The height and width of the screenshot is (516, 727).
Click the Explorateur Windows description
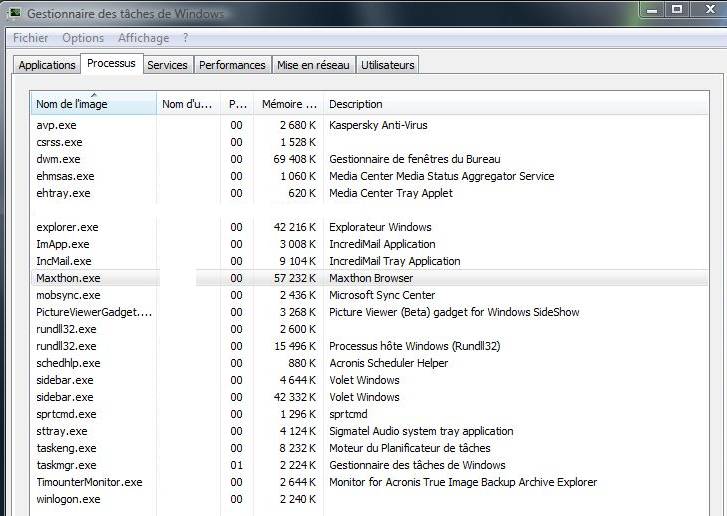coord(380,227)
